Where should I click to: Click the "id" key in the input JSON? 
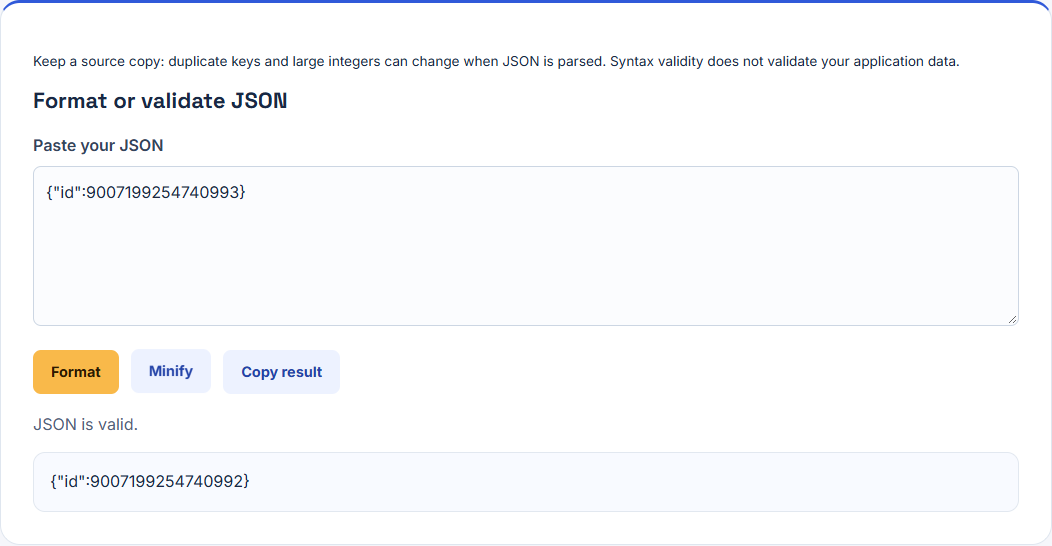click(x=66, y=193)
